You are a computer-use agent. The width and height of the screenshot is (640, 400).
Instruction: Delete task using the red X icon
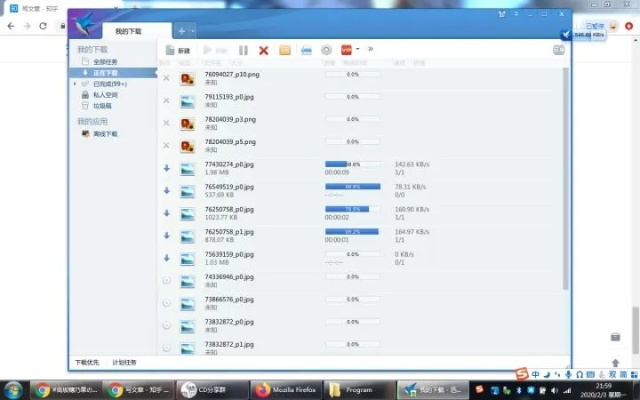pyautogui.click(x=264, y=49)
